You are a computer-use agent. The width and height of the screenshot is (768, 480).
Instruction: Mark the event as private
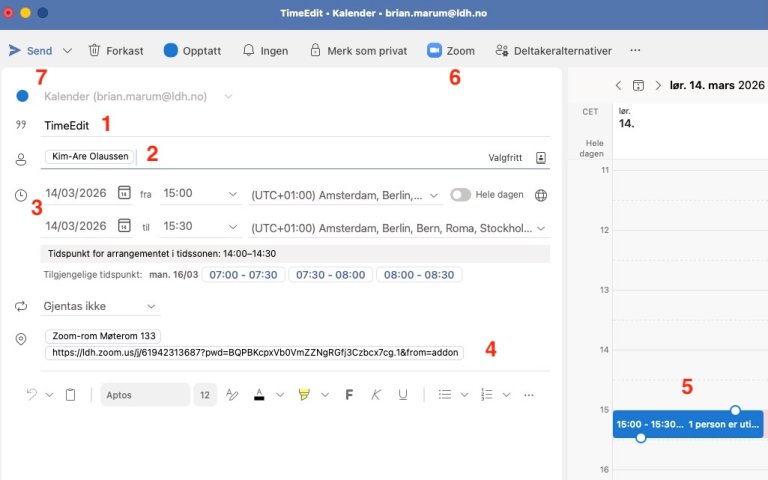[x=359, y=50]
